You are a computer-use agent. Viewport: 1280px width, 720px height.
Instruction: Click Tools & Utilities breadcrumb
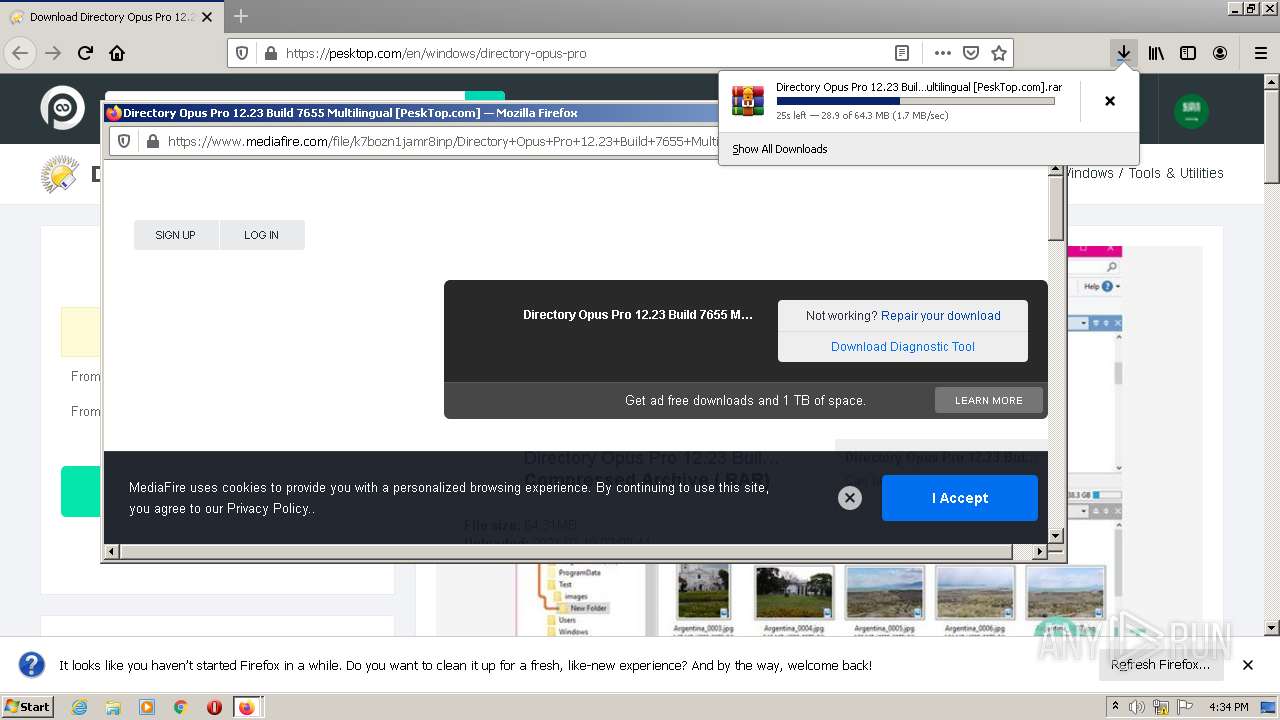coord(1176,173)
